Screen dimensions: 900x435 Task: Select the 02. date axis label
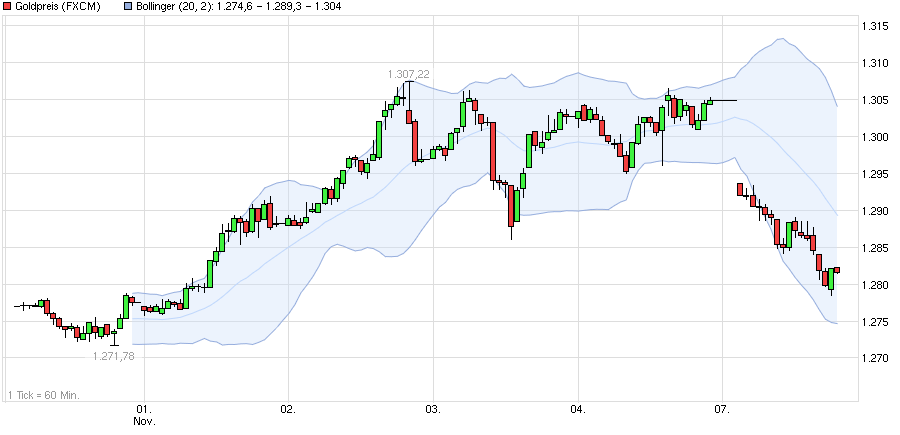coord(288,409)
